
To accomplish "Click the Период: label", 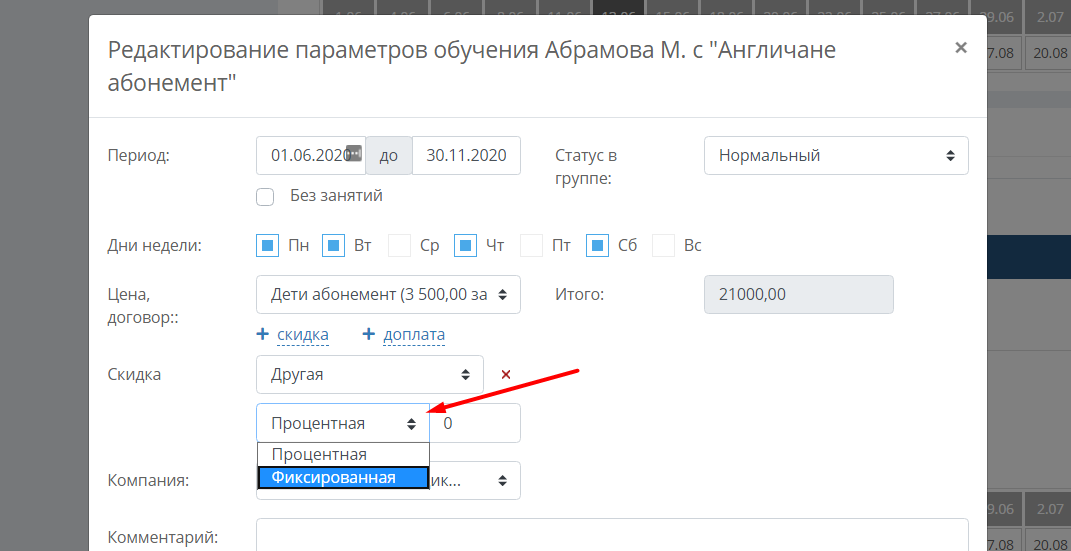I will point(139,156).
